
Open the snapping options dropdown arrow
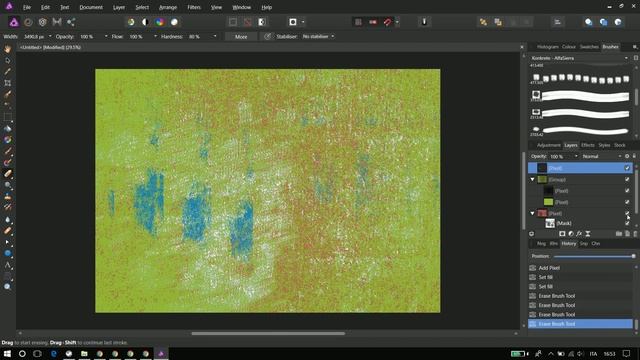pos(397,22)
